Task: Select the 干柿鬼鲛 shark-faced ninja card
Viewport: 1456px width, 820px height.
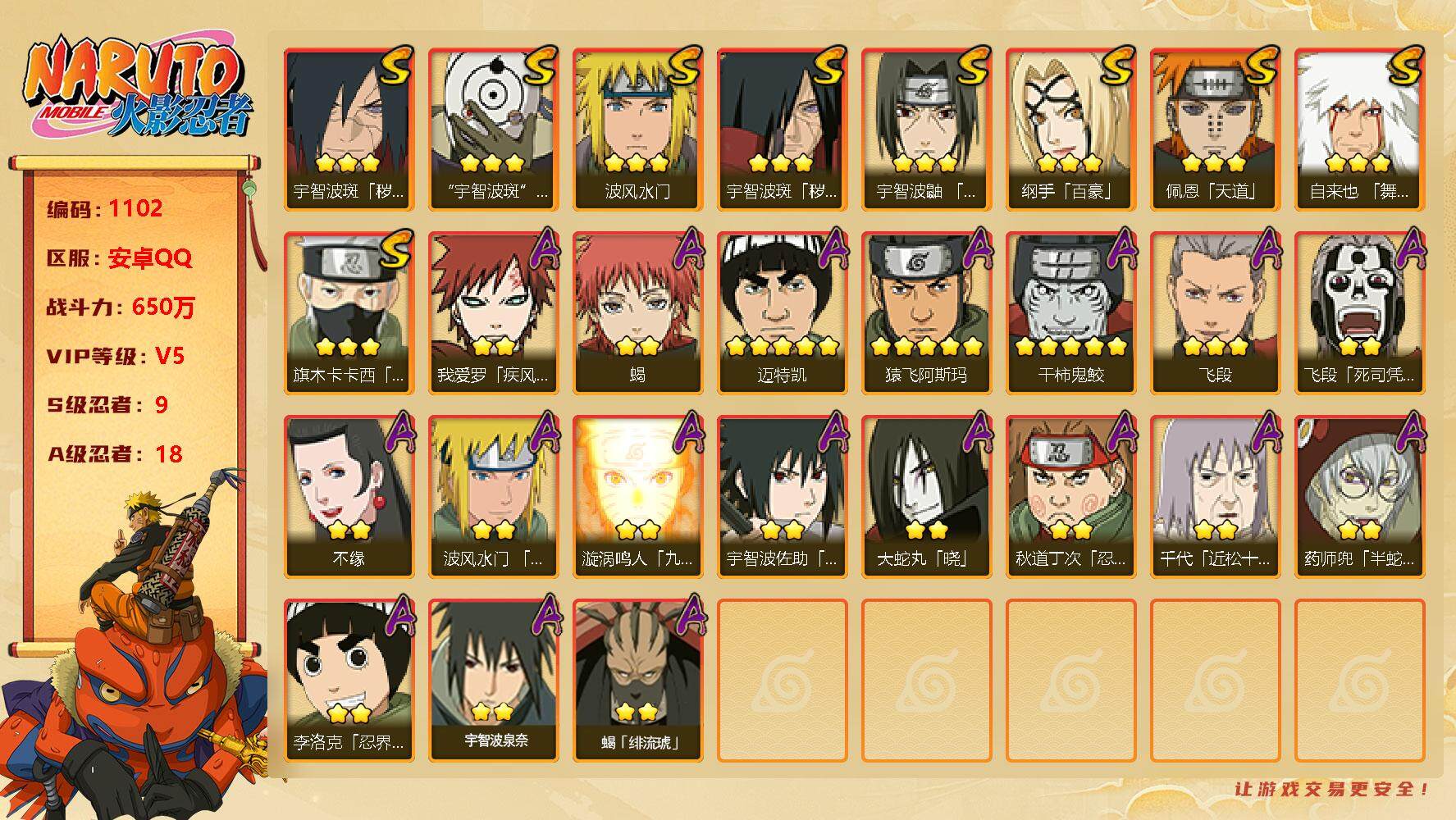Action: (1070, 313)
